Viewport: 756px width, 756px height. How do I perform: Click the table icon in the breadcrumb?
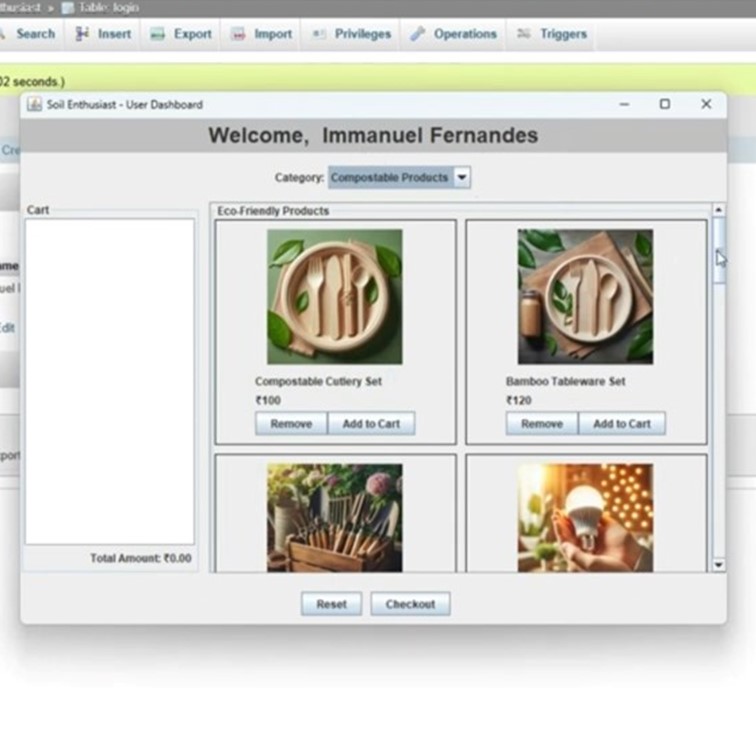click(68, 8)
